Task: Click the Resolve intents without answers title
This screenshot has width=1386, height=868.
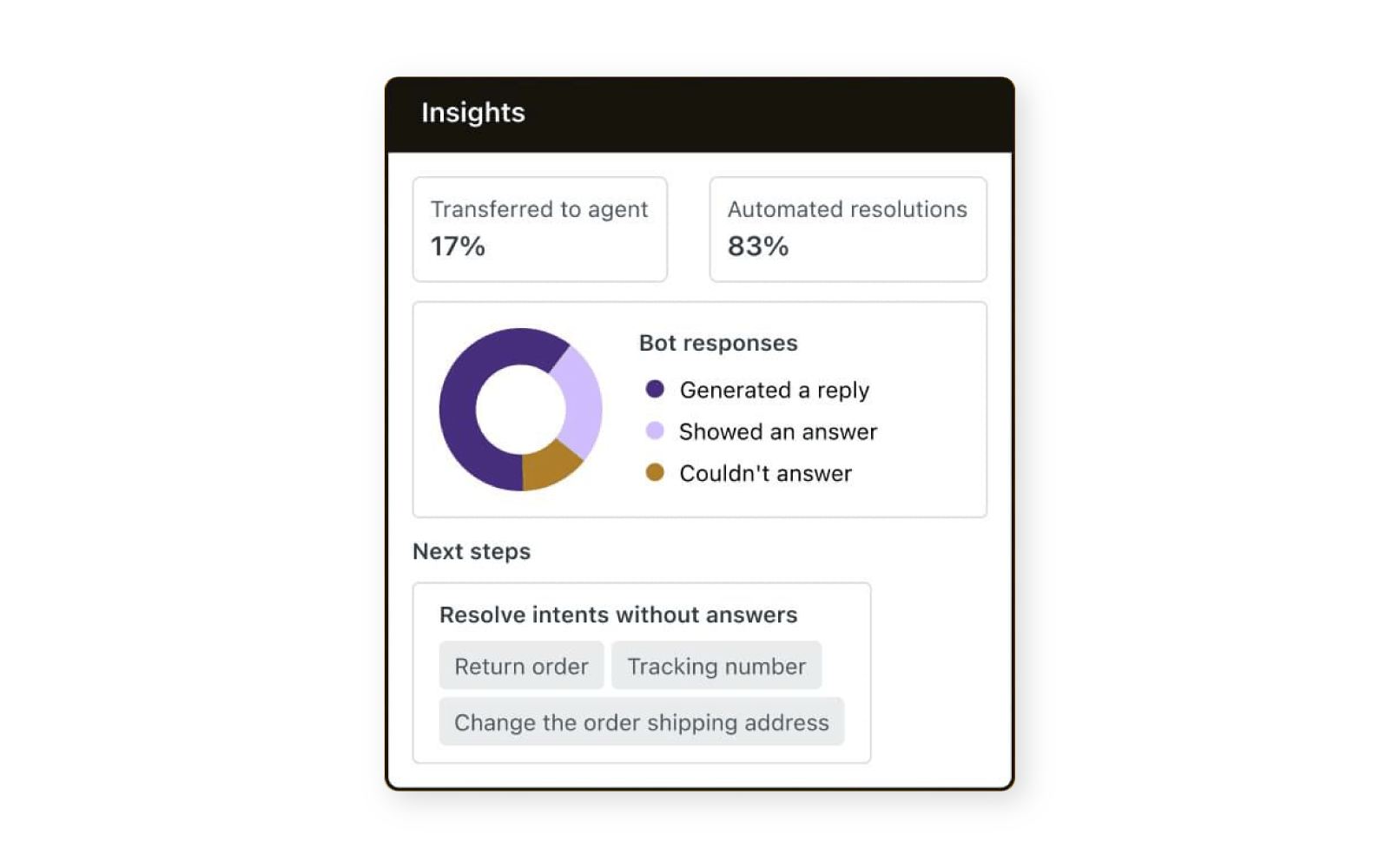Action: click(618, 615)
